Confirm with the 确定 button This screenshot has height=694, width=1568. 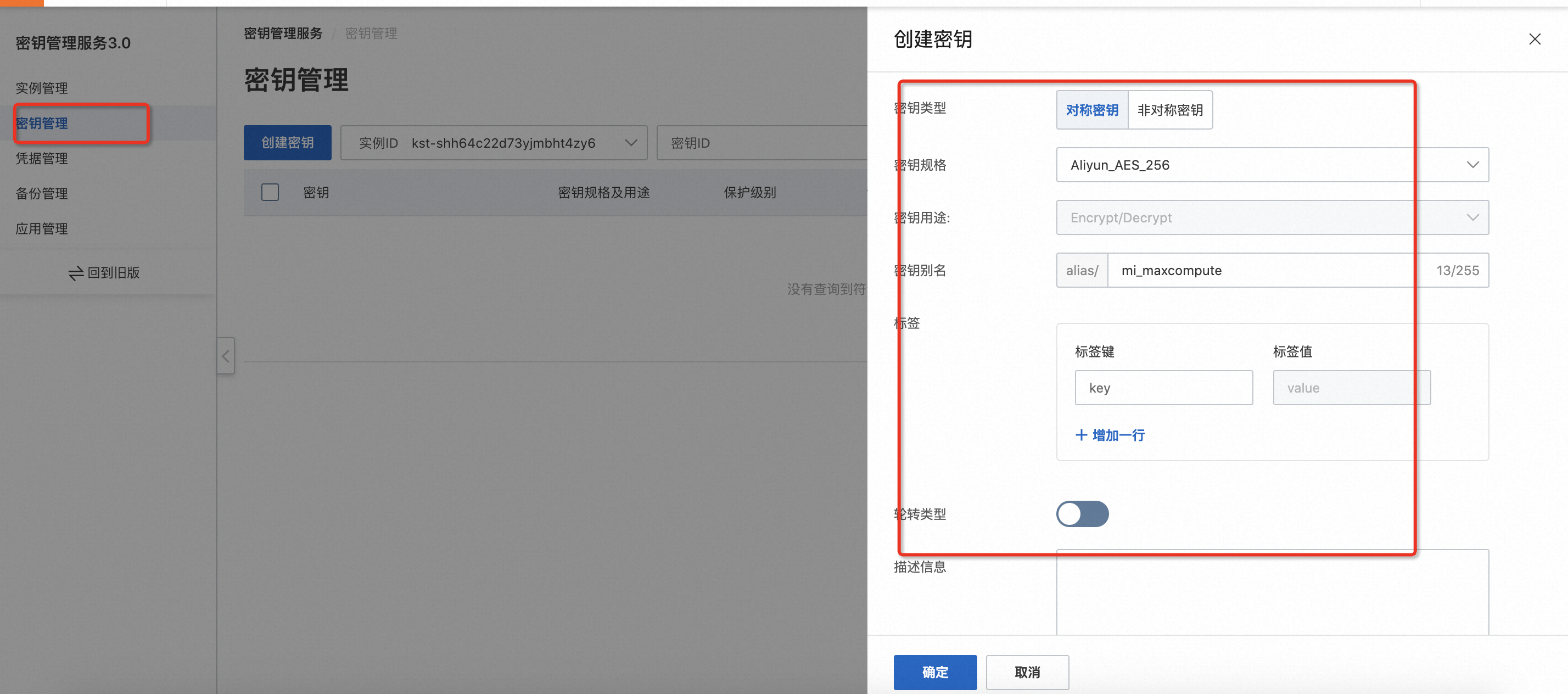(x=935, y=672)
